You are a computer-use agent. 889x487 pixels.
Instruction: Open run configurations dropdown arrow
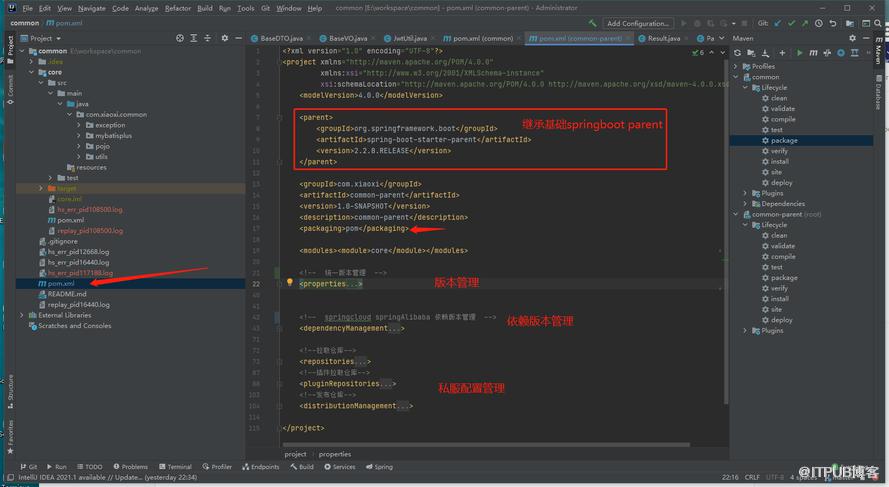click(x=734, y=23)
